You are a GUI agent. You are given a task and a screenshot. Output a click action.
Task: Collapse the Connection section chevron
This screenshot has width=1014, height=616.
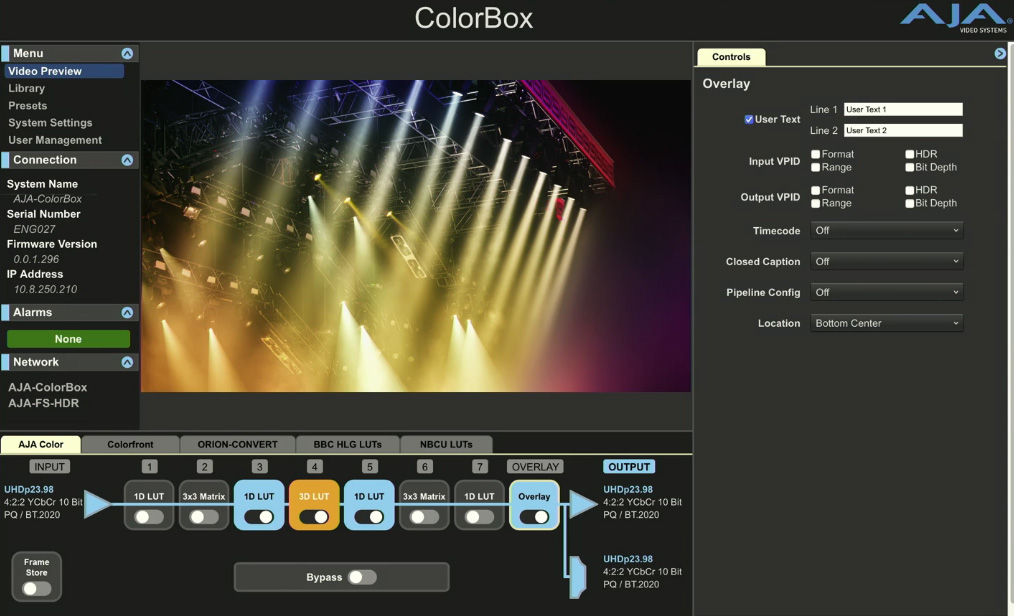127,160
